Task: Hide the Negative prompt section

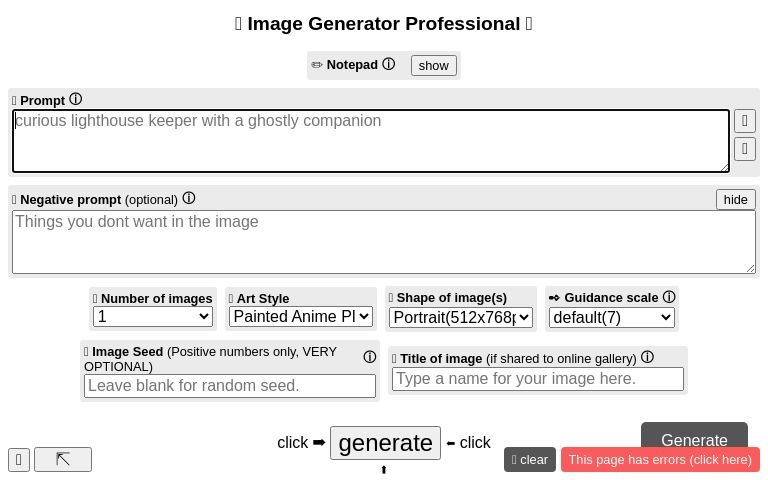Action: tap(735, 199)
